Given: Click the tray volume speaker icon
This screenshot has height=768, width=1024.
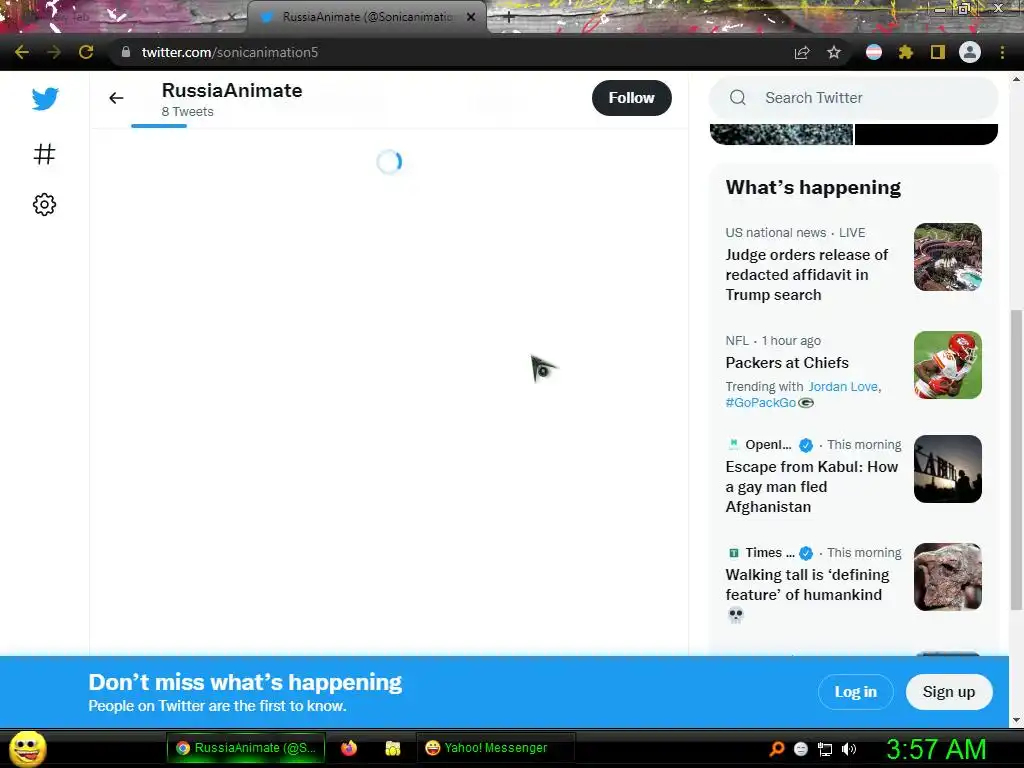Looking at the screenshot, I should click(x=849, y=749).
